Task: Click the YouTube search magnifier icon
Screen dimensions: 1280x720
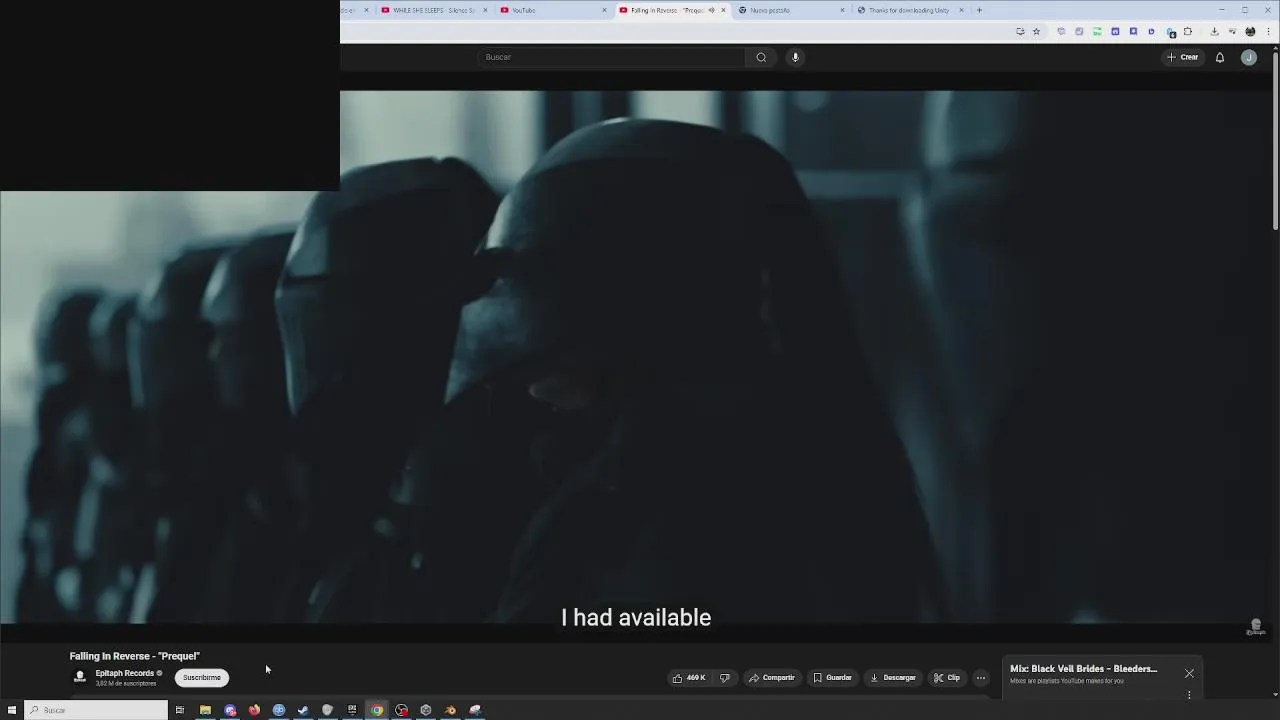Action: click(x=761, y=57)
